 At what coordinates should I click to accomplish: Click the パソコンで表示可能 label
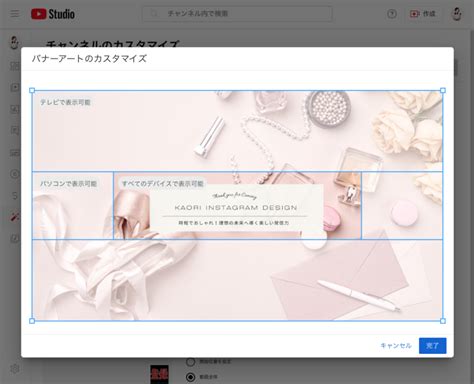(69, 184)
